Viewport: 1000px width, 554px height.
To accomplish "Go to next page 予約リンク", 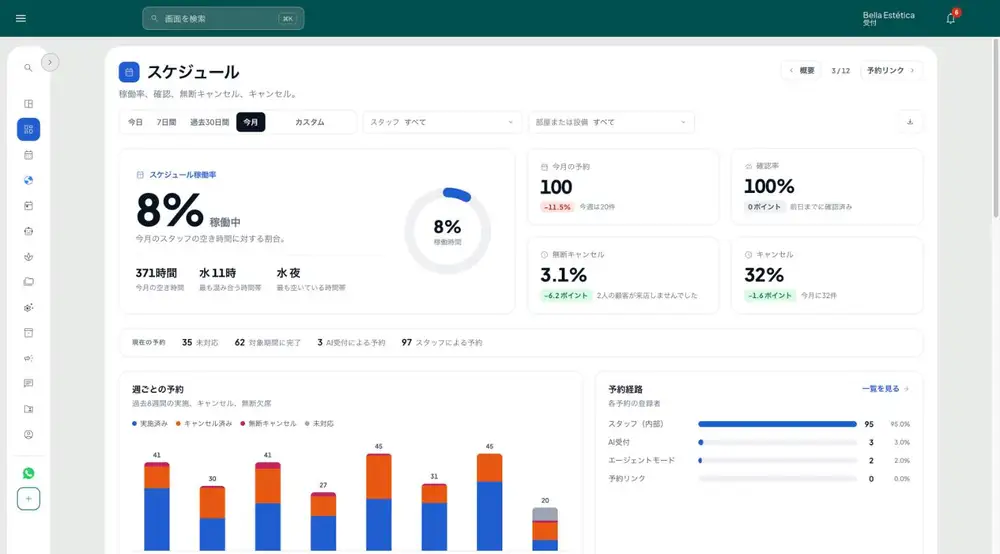I will [891, 71].
